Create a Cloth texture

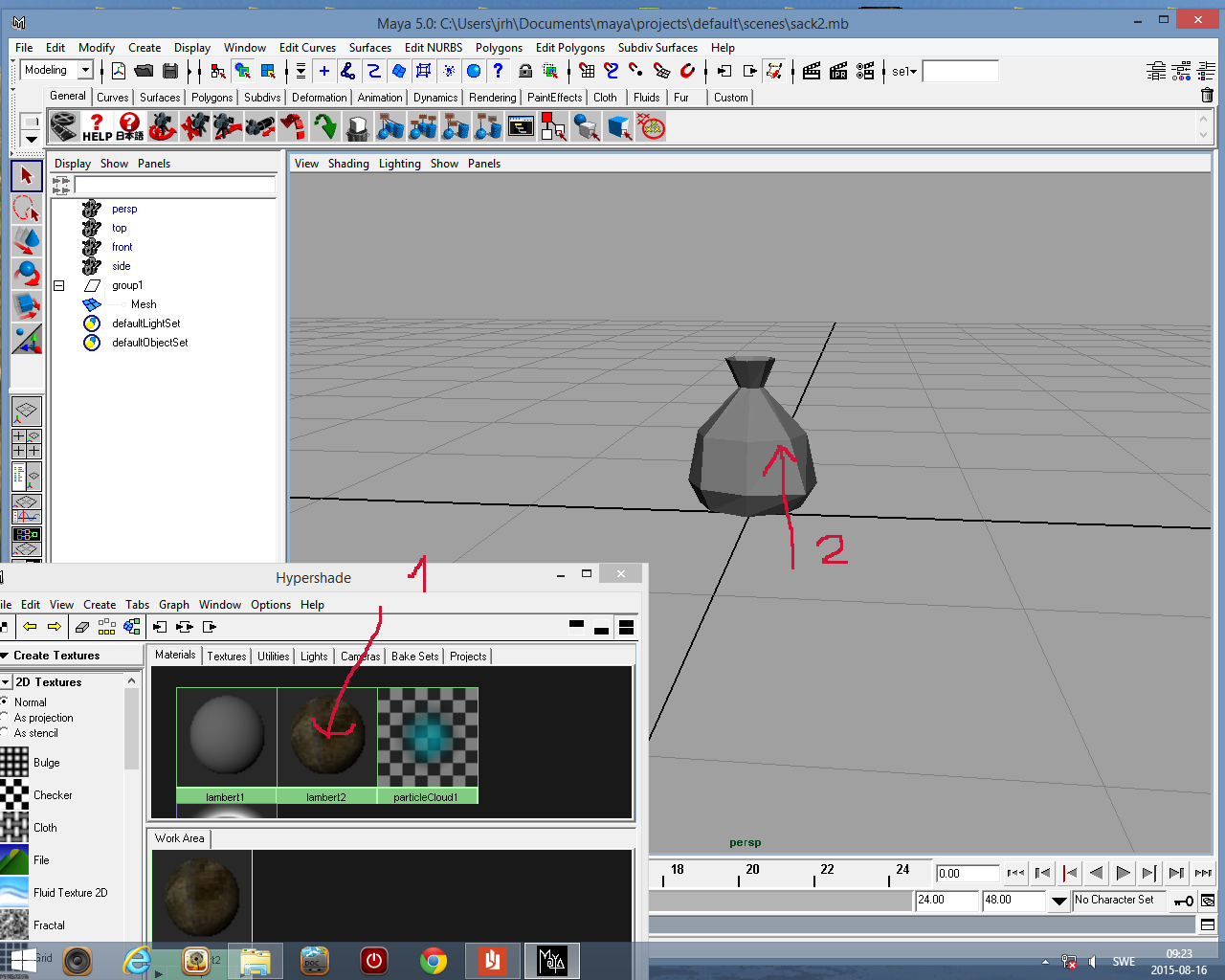(29, 828)
